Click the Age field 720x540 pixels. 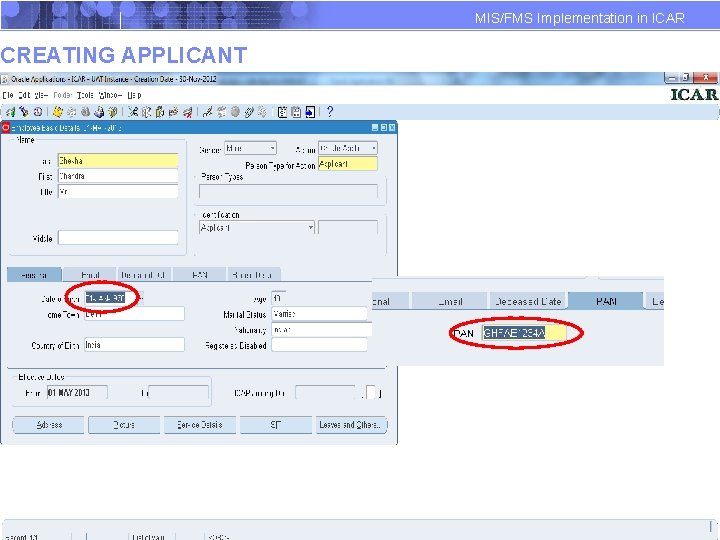click(x=279, y=298)
